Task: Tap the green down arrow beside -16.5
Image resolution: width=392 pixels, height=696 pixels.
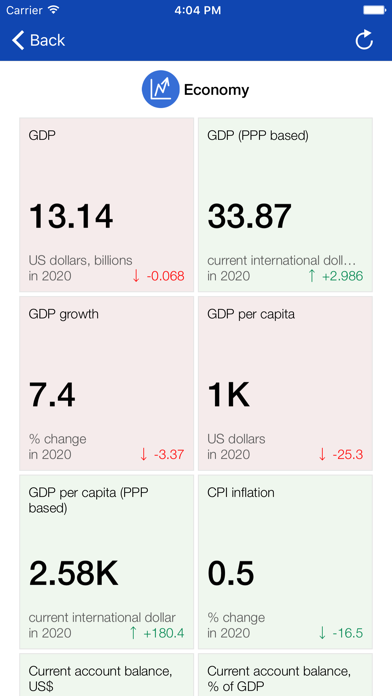Action: (322, 633)
